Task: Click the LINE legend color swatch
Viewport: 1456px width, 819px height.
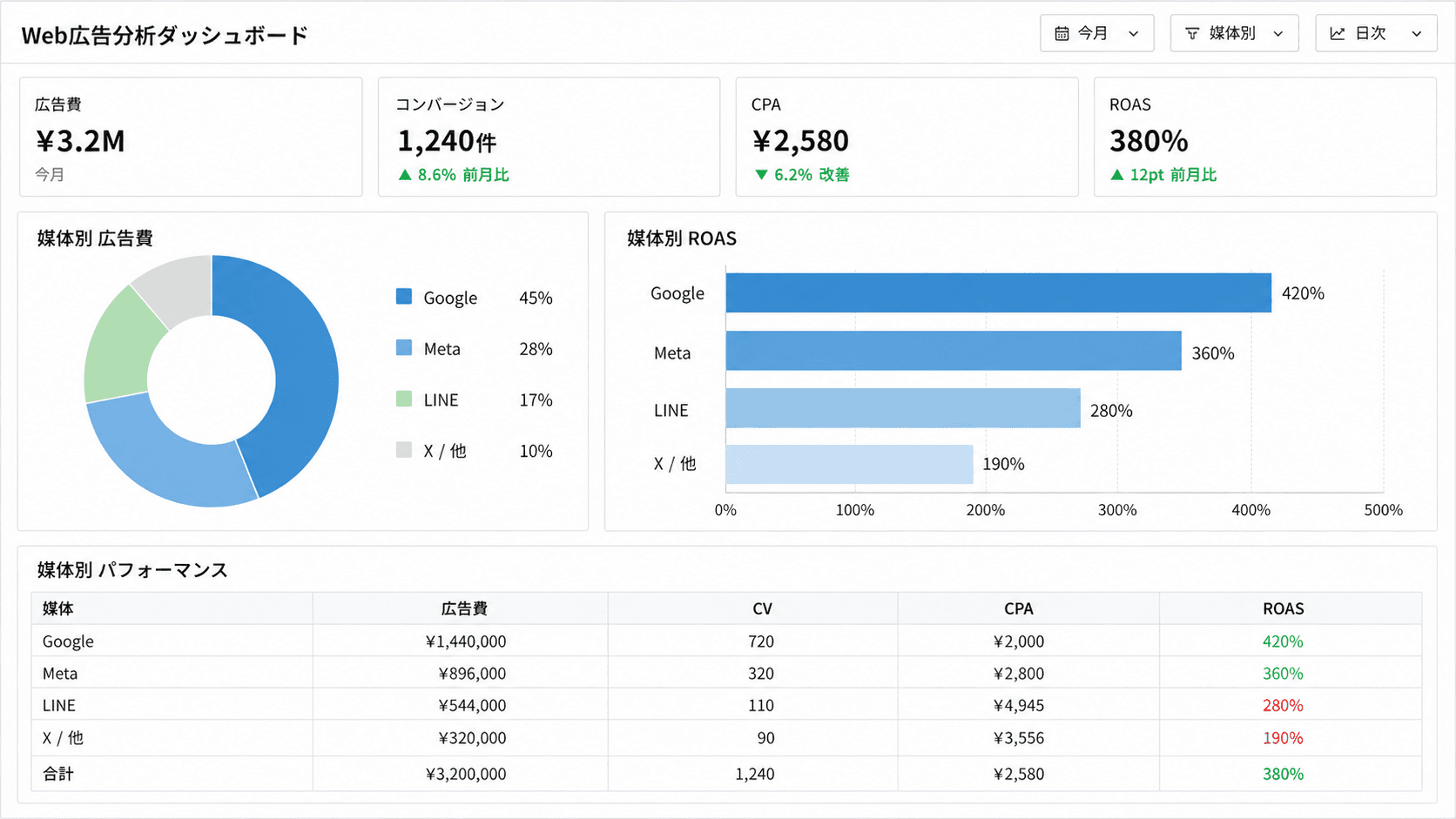Action: 404,399
